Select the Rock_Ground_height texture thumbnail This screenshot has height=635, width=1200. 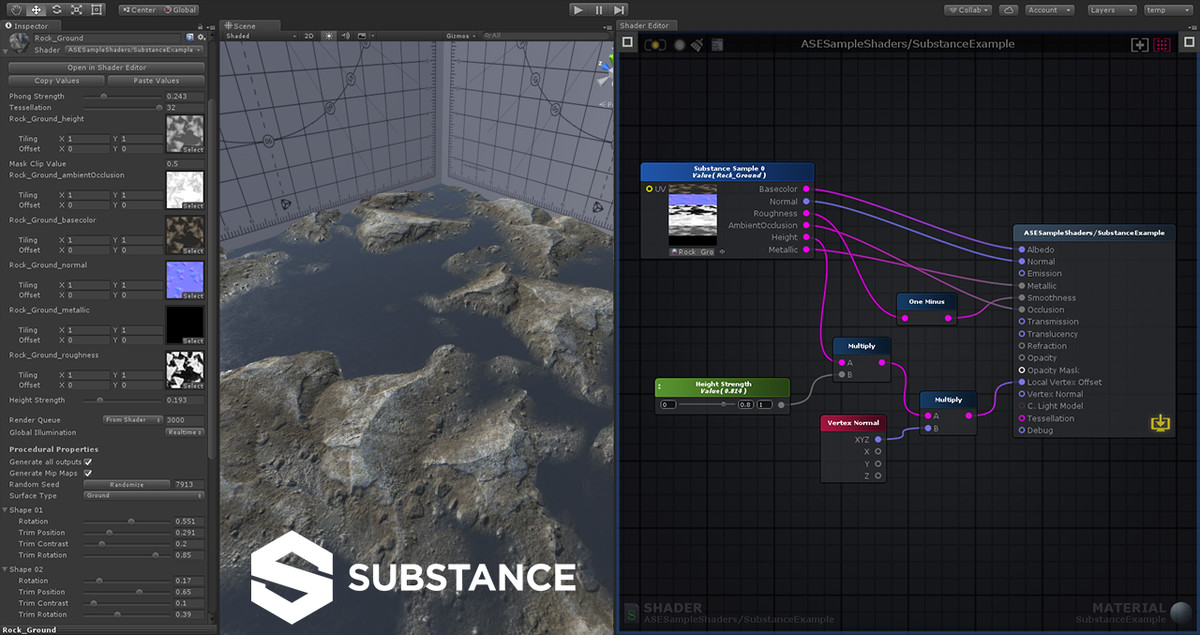185,134
